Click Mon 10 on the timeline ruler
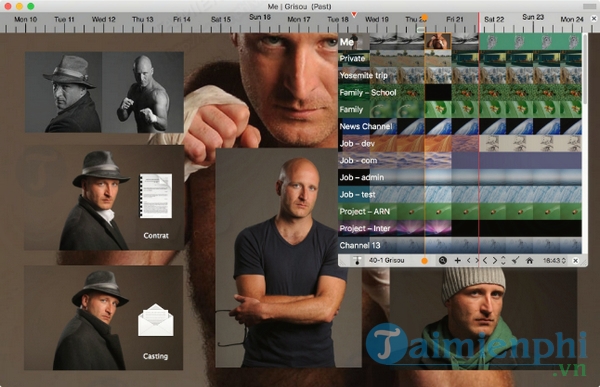The height and width of the screenshot is (387, 600). click(25, 19)
